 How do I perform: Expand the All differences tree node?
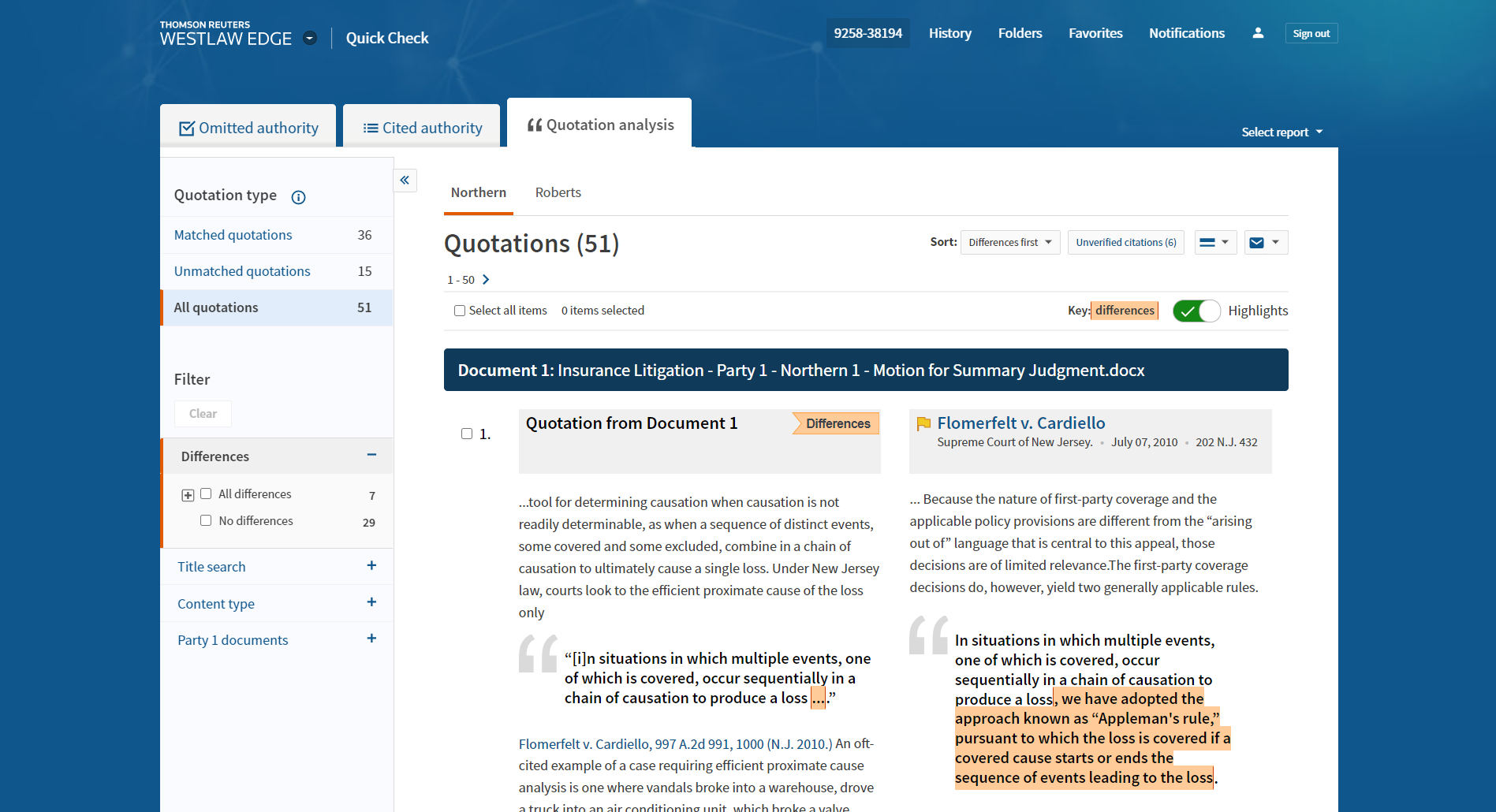tap(188, 495)
